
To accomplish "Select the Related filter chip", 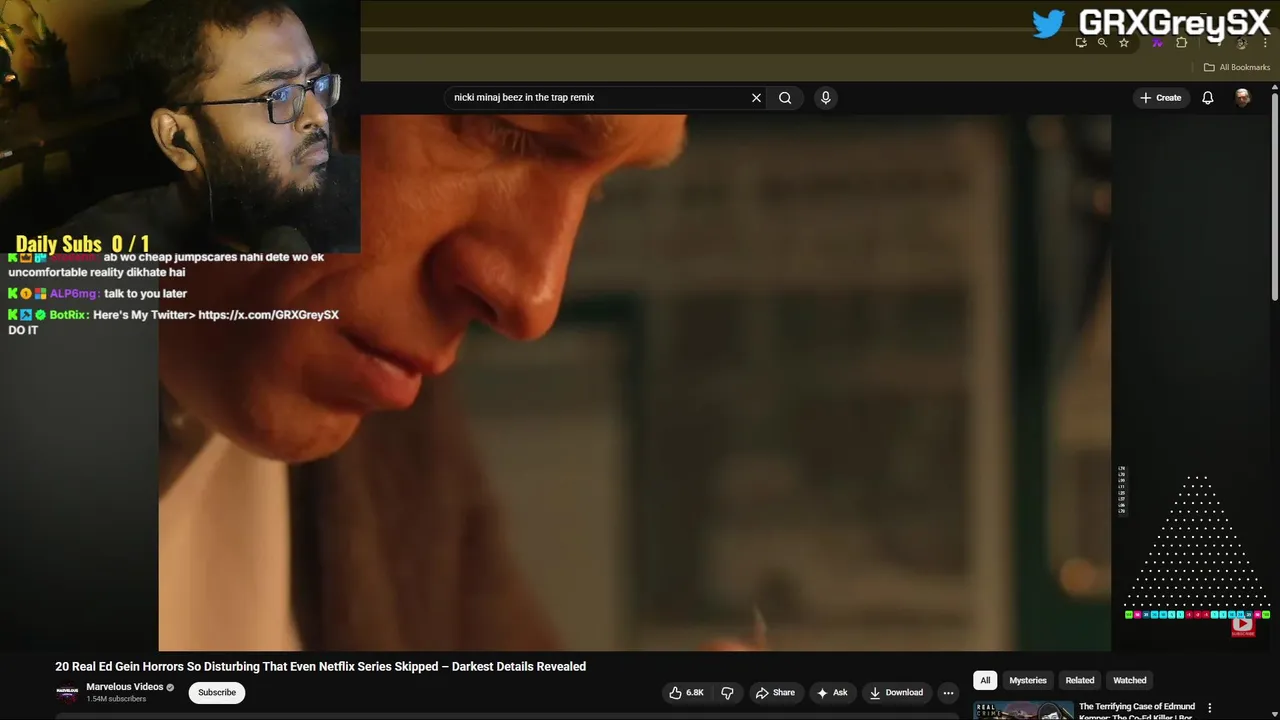I will pyautogui.click(x=1080, y=680).
